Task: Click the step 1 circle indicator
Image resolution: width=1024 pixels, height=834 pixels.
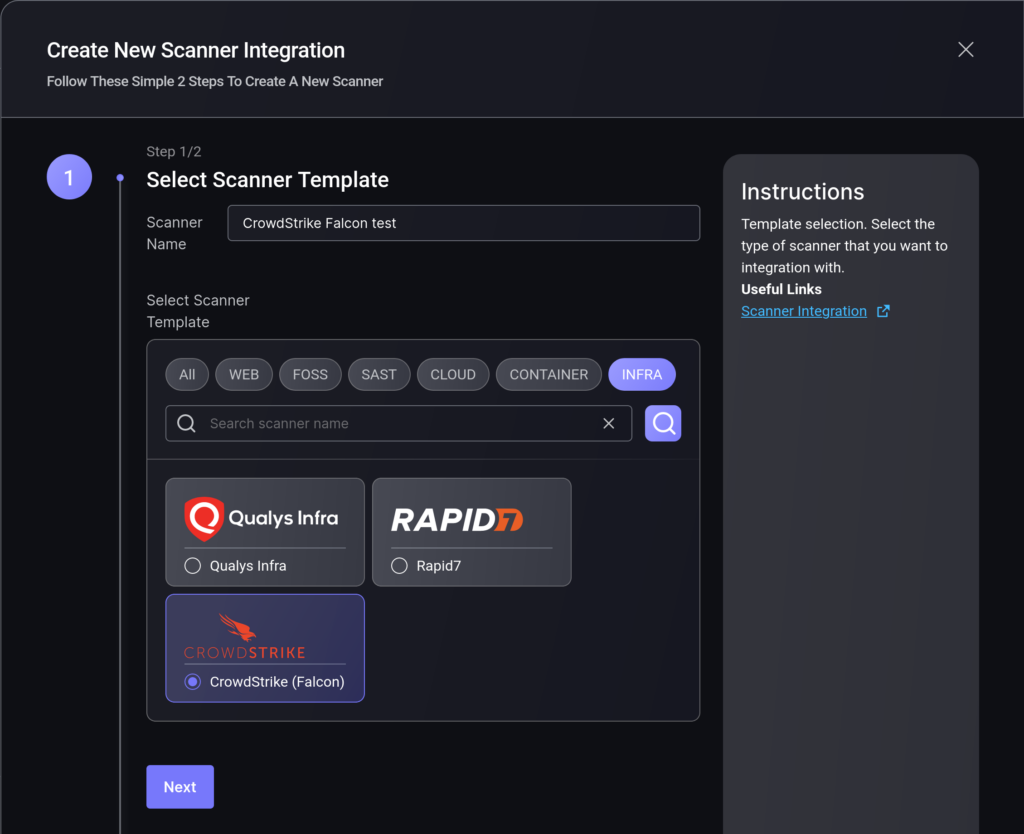Action: coord(69,177)
